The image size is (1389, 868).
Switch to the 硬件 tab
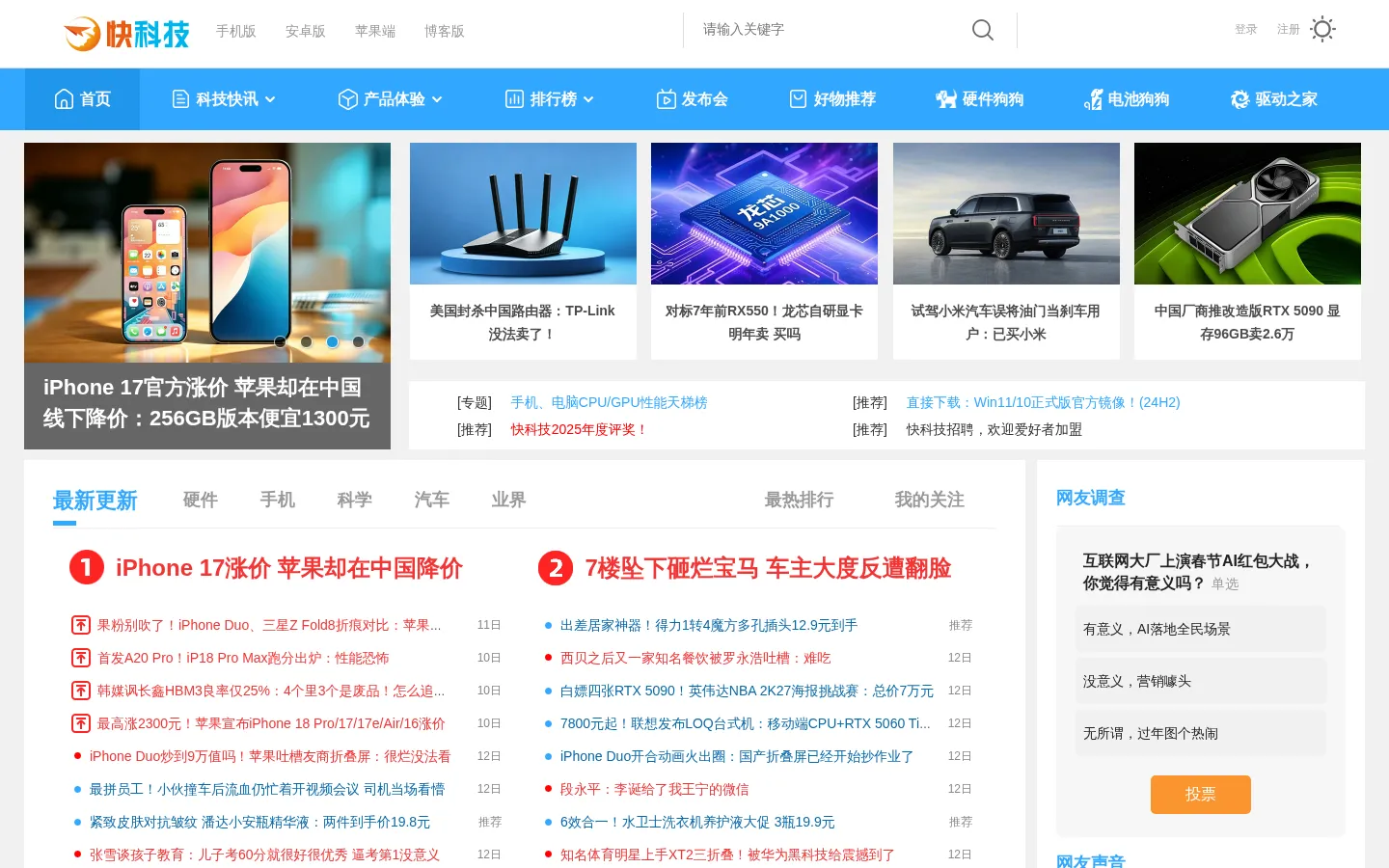201,500
